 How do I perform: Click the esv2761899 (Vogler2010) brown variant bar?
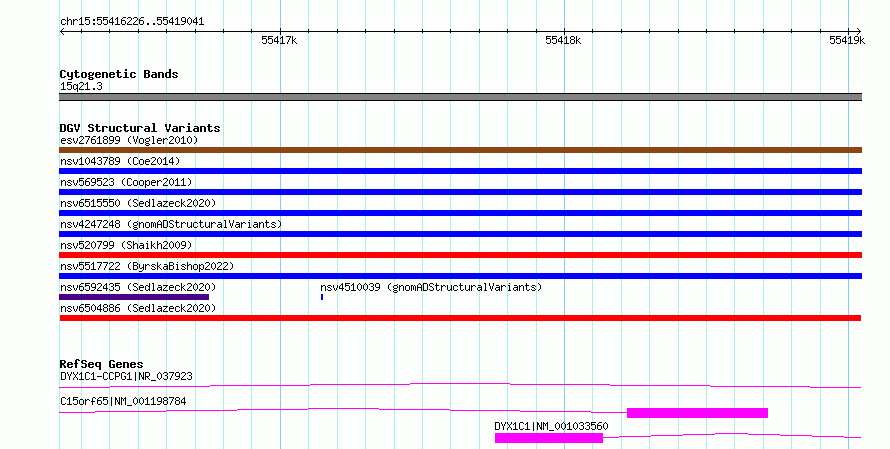(460, 150)
